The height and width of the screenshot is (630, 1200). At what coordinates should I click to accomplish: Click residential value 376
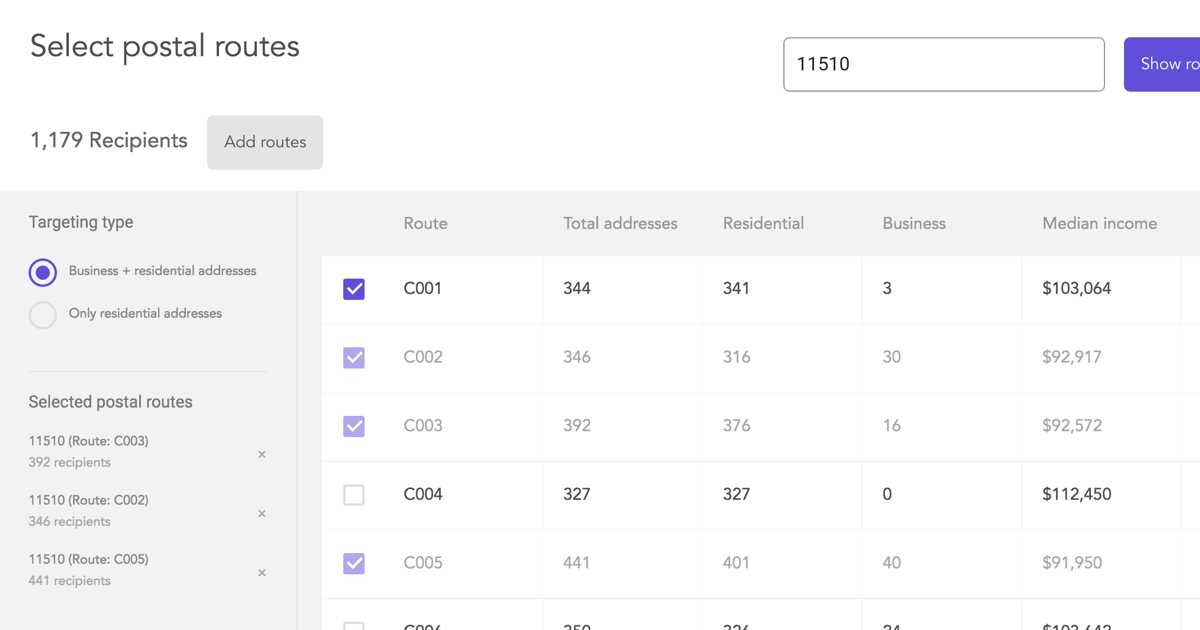(737, 425)
